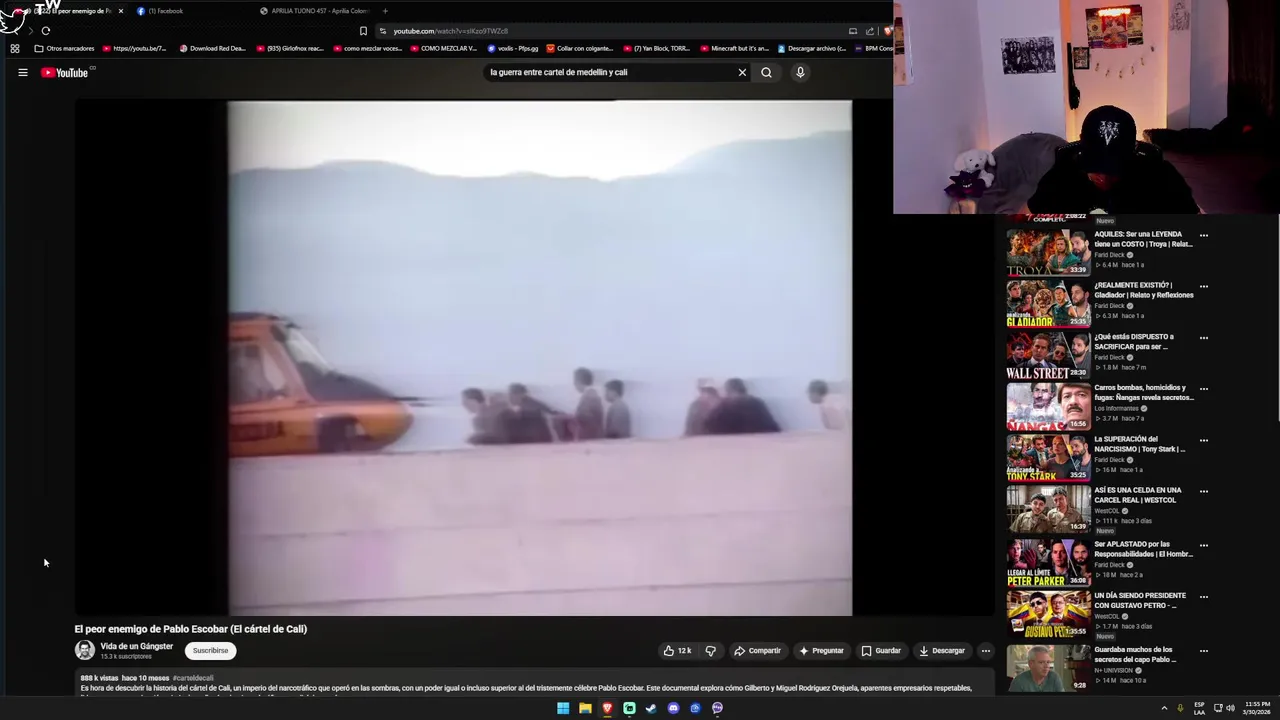Image resolution: width=1280 pixels, height=720 pixels.
Task: Clear the search query with the X
Action: (742, 72)
